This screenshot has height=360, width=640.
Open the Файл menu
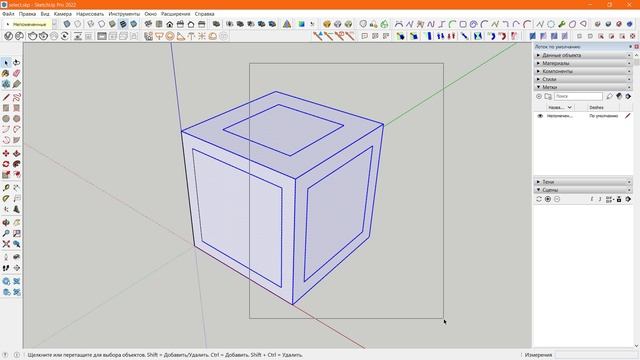point(8,14)
